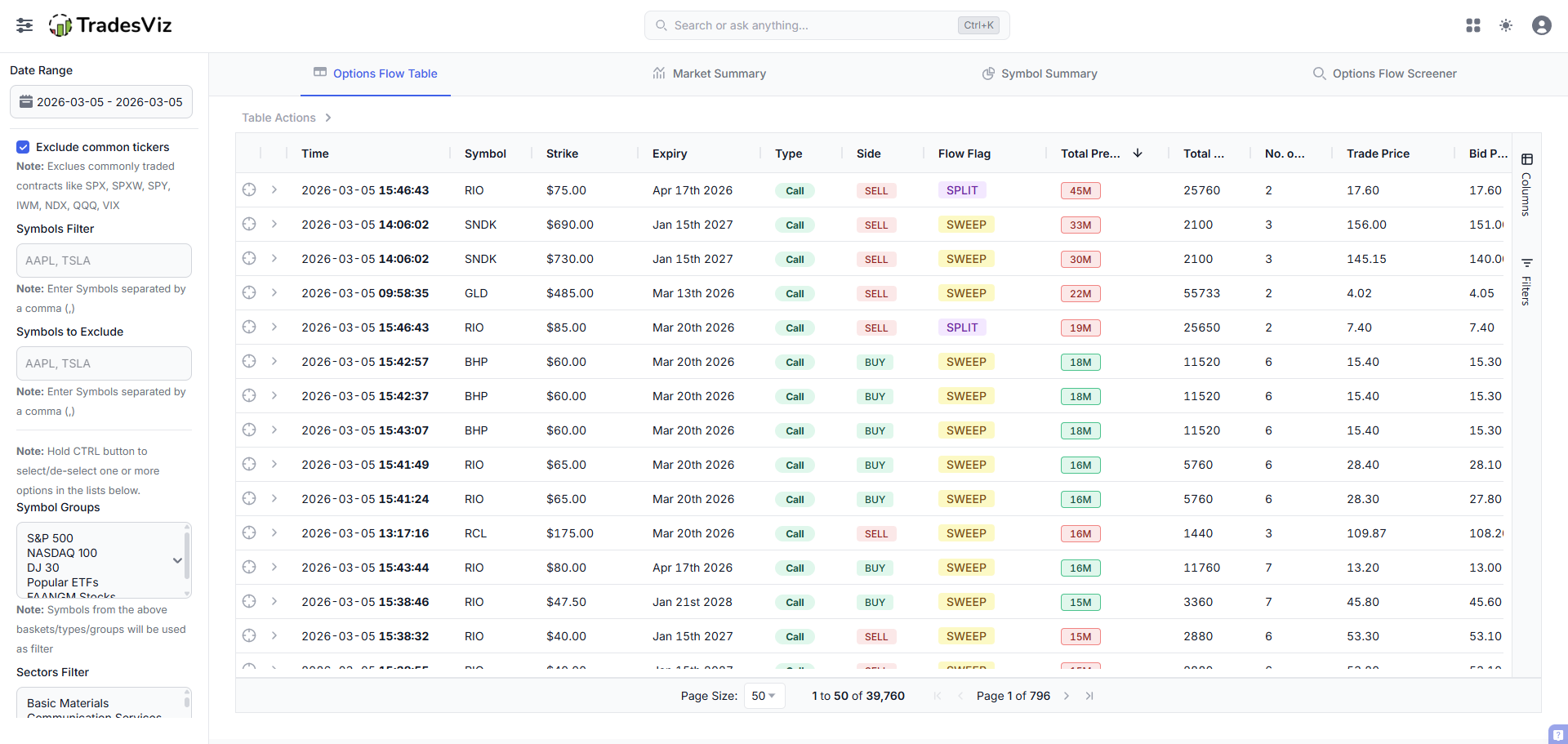Click the 45M premium badge for RIO
Image resolution: width=1568 pixels, height=744 pixels.
1080,190
